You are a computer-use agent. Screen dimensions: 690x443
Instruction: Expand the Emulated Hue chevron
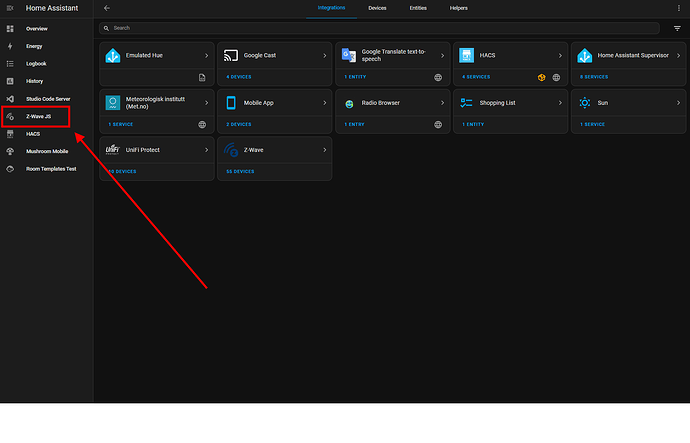206,55
